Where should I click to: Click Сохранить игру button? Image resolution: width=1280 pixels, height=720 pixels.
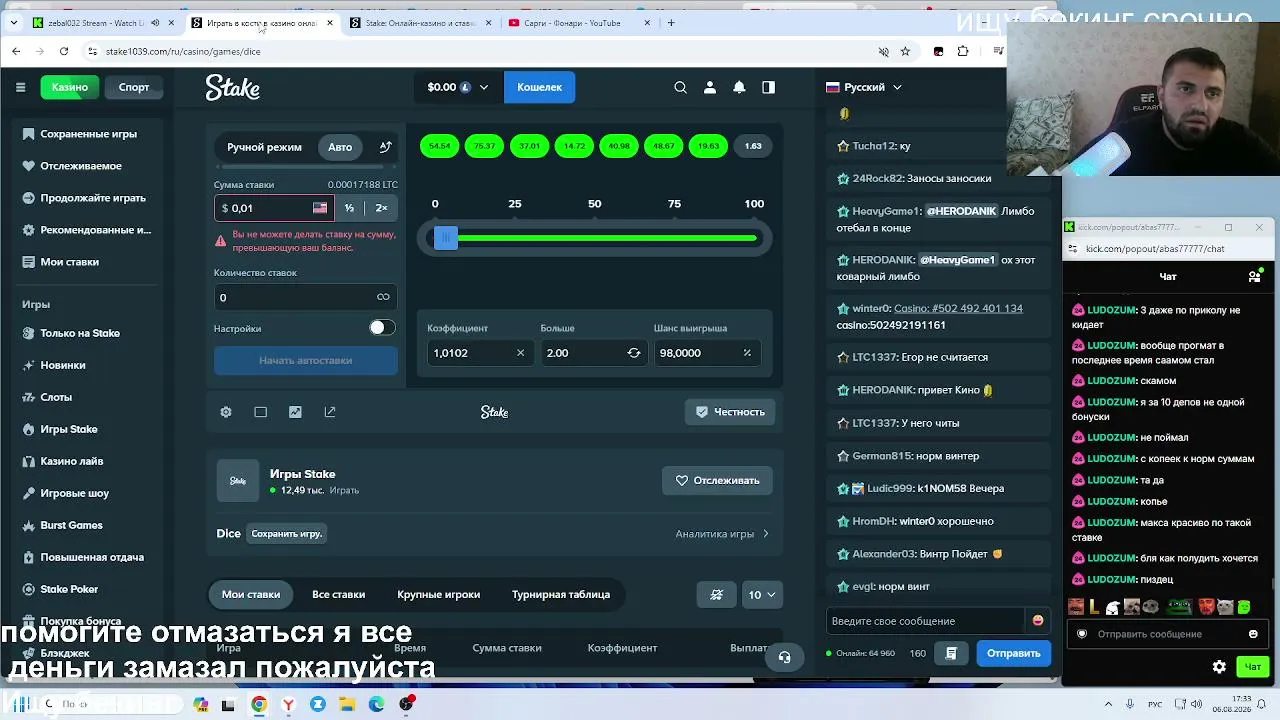point(286,534)
